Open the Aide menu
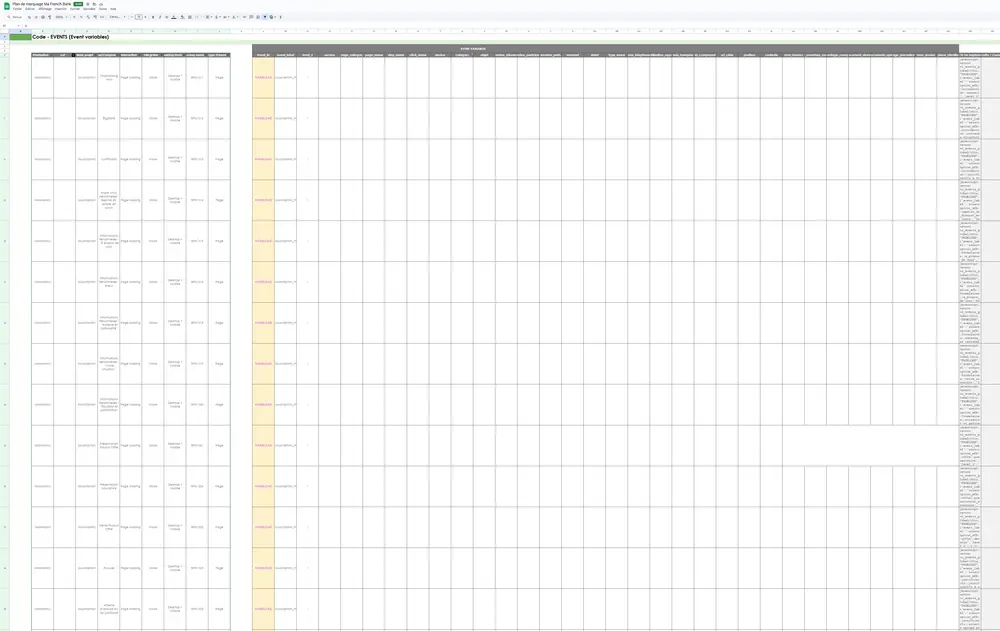The height and width of the screenshot is (631, 1000). pyautogui.click(x=114, y=9)
